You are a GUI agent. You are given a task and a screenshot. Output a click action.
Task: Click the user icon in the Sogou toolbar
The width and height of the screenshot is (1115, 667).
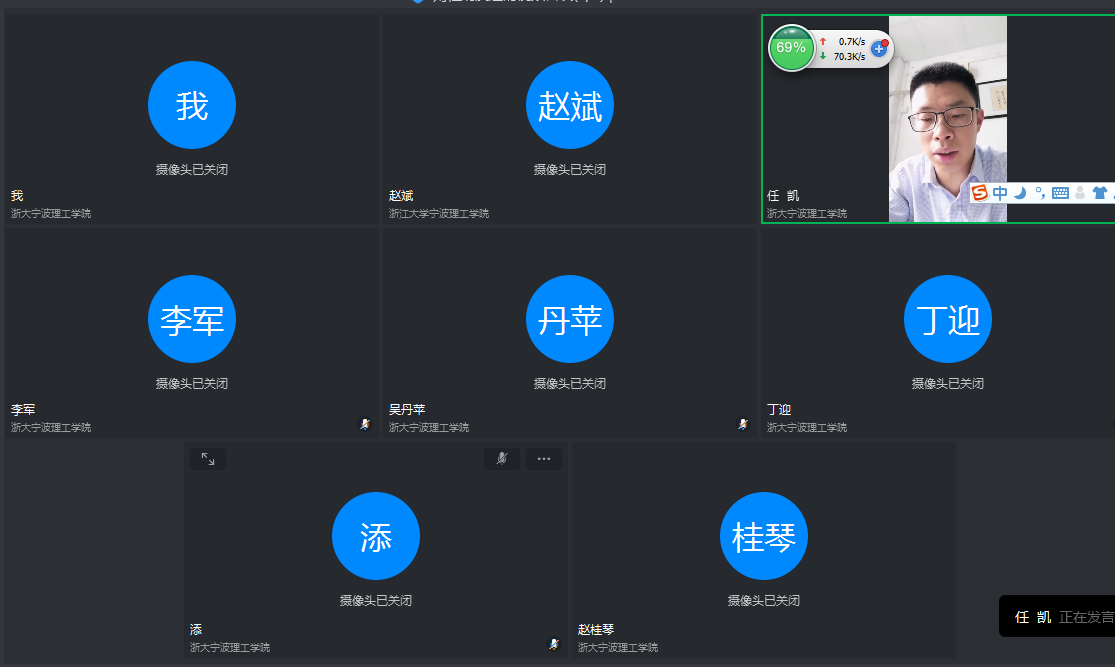pyautogui.click(x=1080, y=193)
